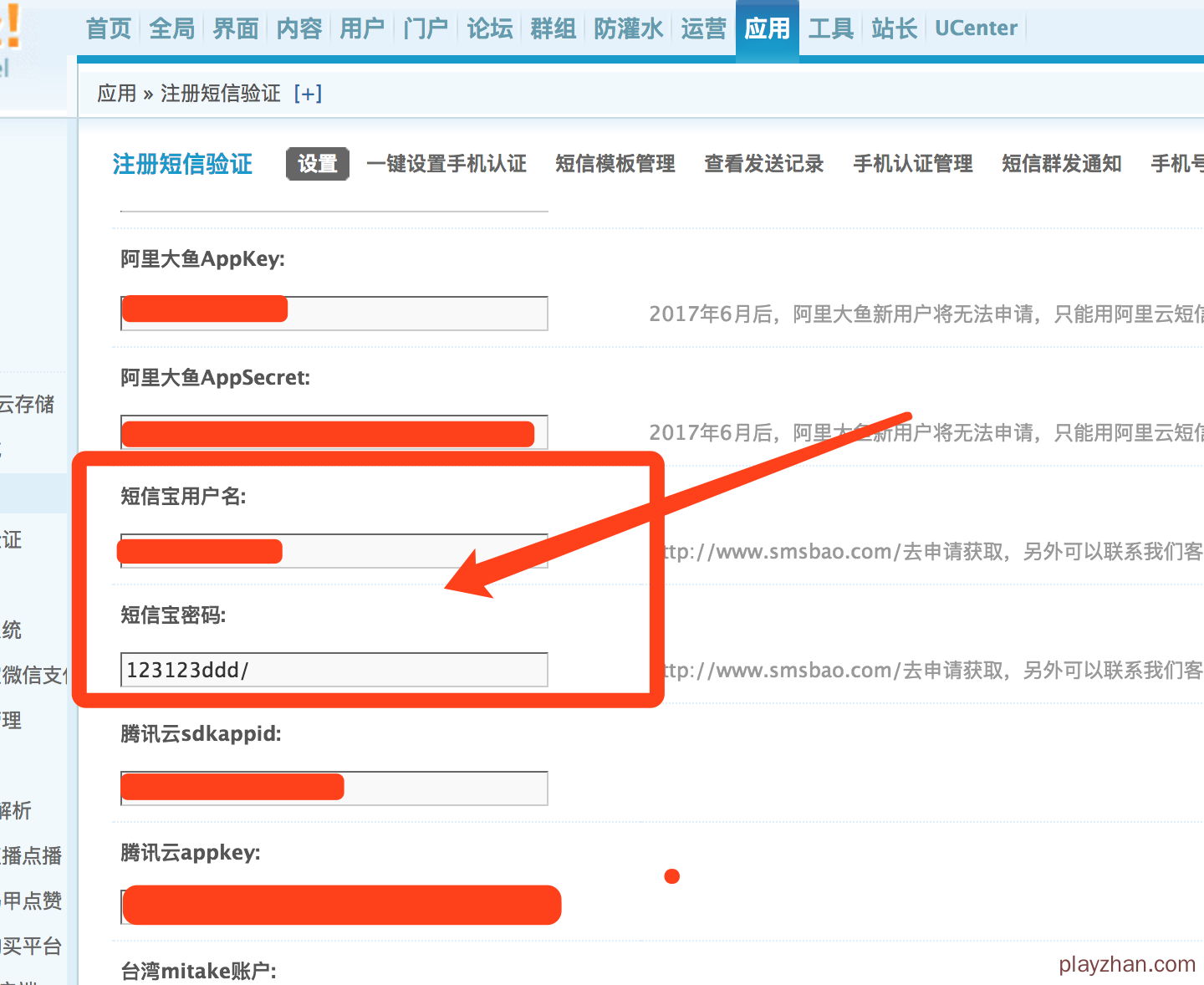Click the 阿里大鱼AppKey input field
Viewport: 1204px width, 985px height.
(x=416, y=314)
